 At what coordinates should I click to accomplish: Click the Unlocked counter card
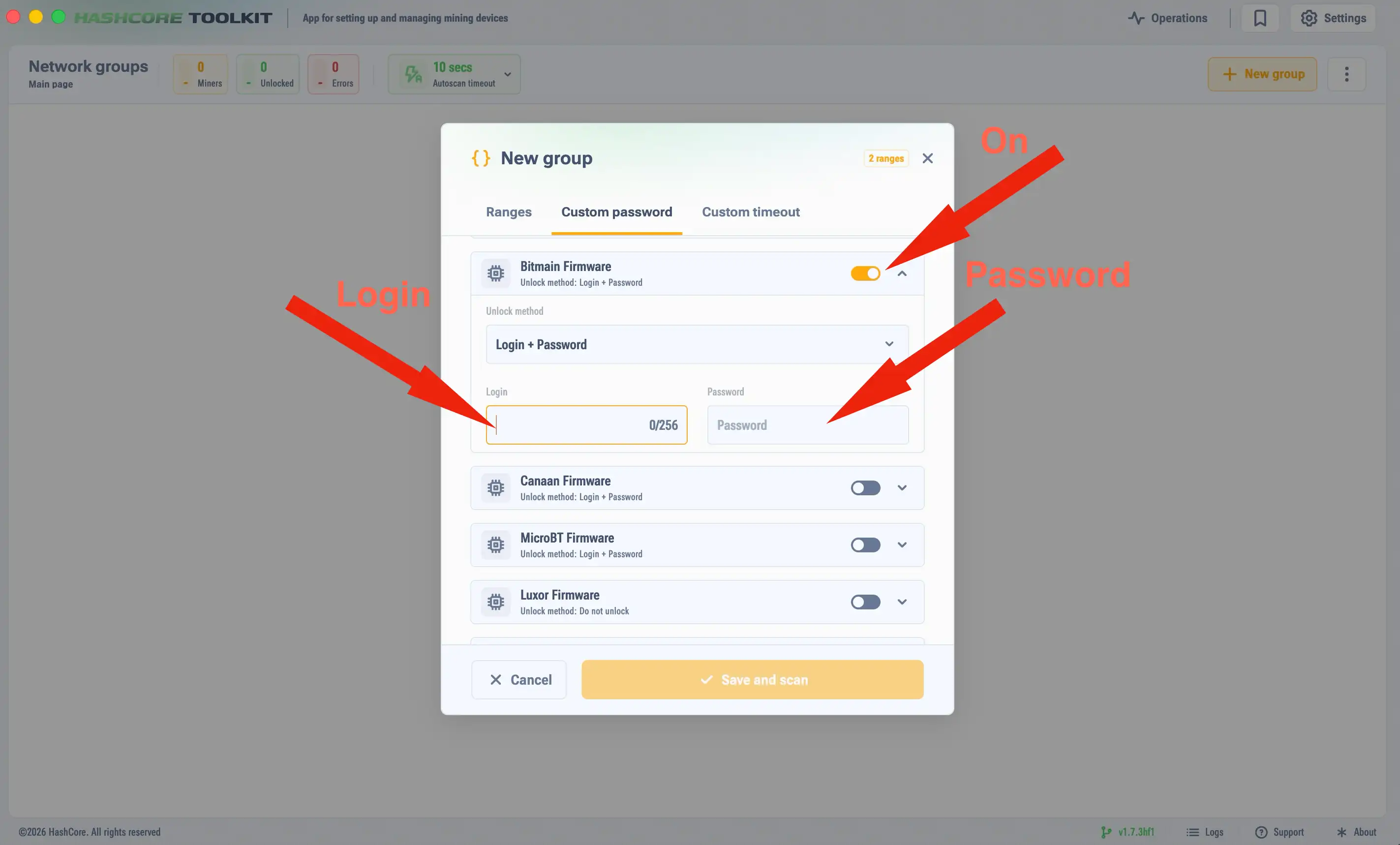pyautogui.click(x=268, y=74)
